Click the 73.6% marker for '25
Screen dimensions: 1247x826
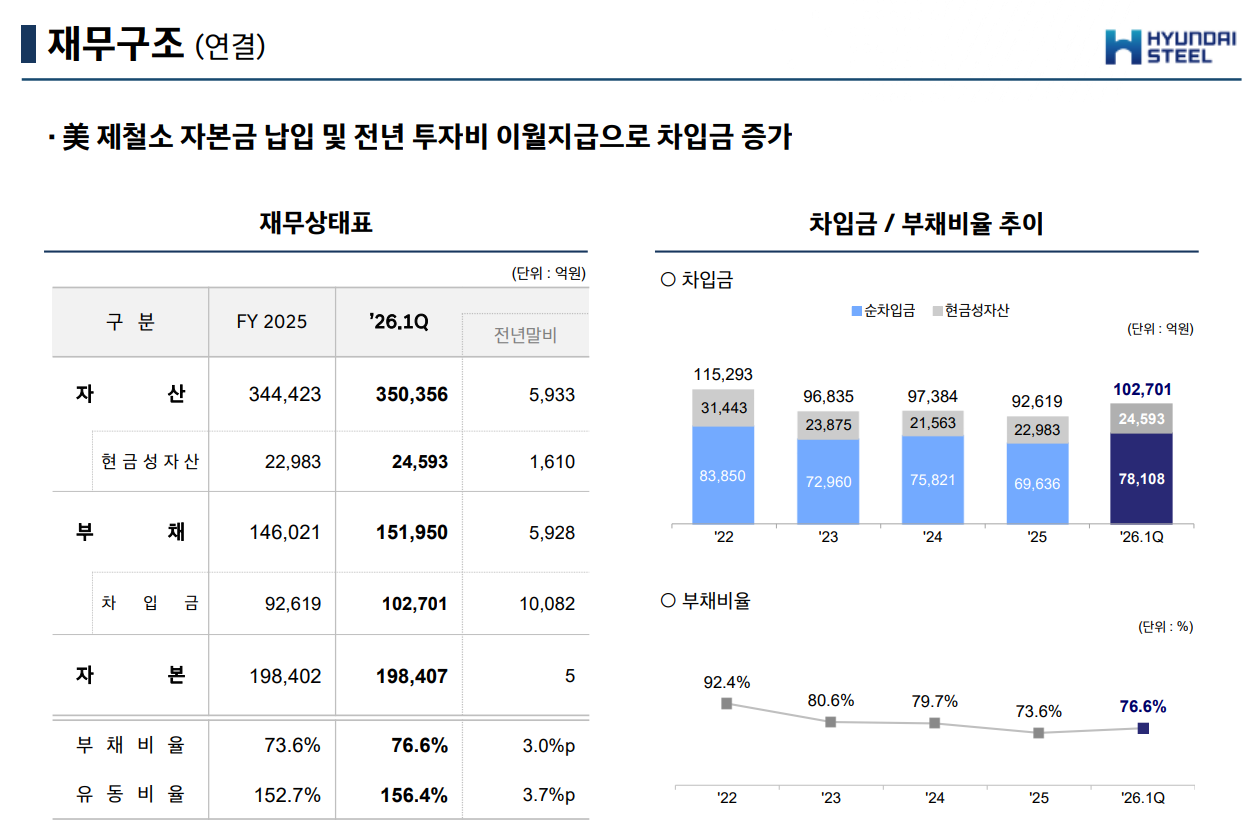(1038, 733)
